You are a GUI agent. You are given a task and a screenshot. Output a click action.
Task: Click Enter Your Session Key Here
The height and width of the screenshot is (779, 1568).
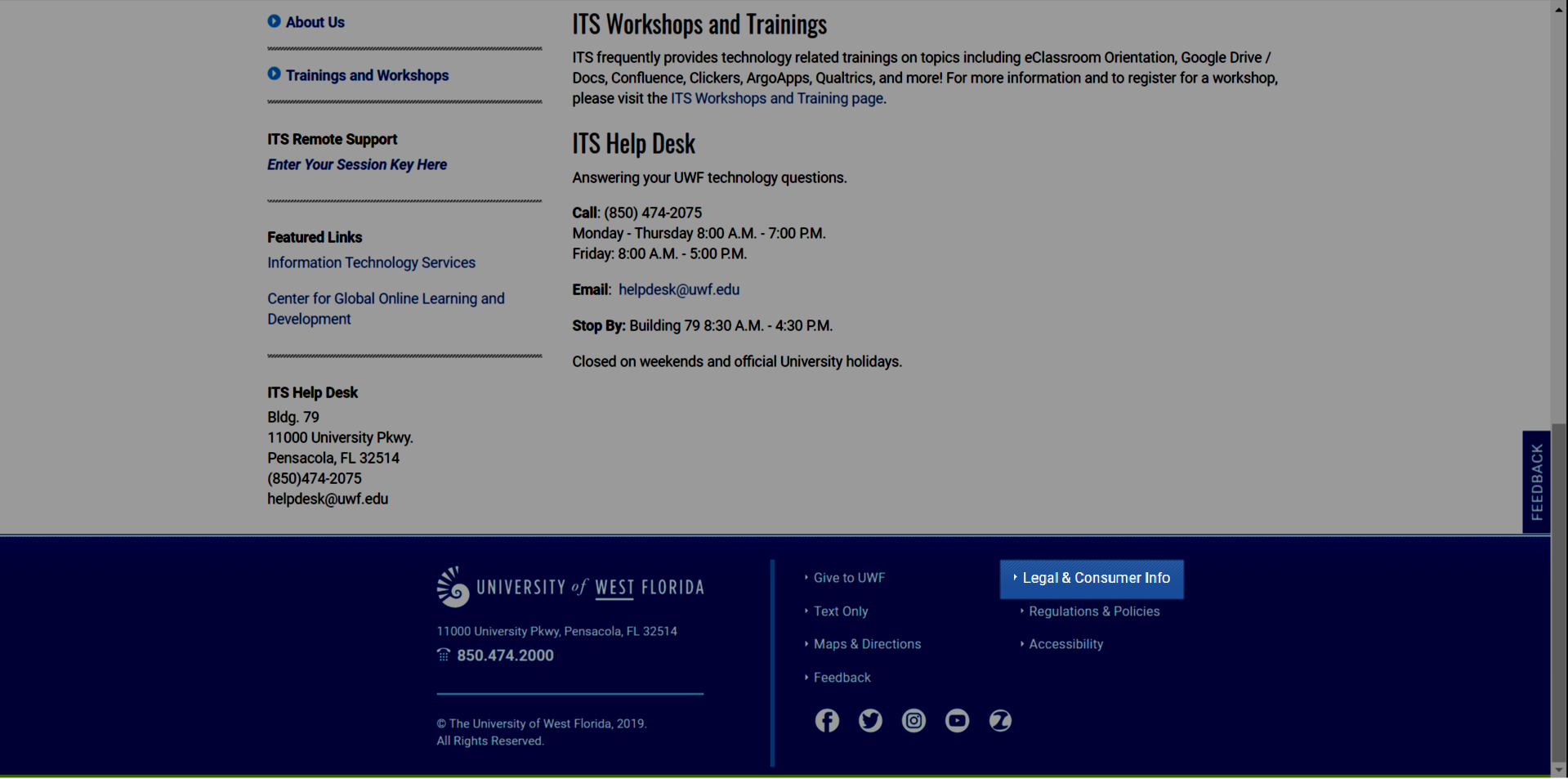click(x=357, y=164)
